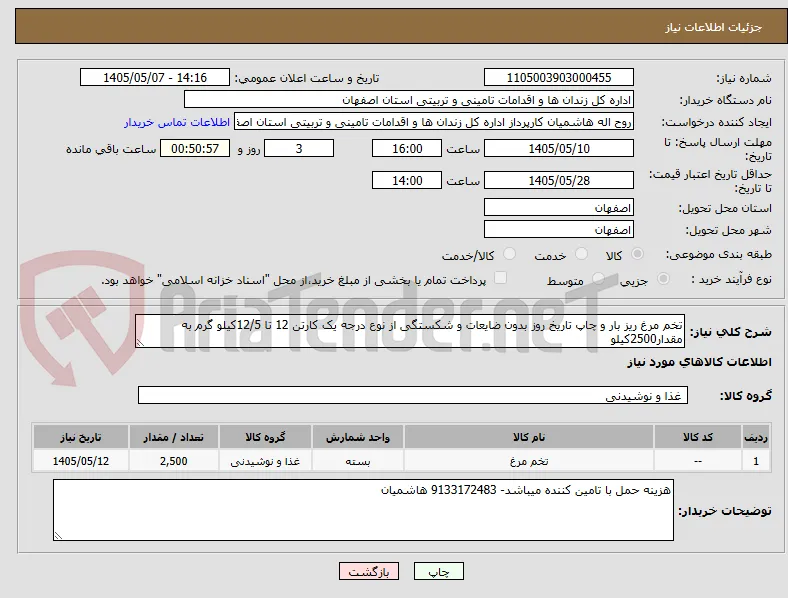Select the کالا radio button
The height and width of the screenshot is (598, 788).
(x=637, y=254)
